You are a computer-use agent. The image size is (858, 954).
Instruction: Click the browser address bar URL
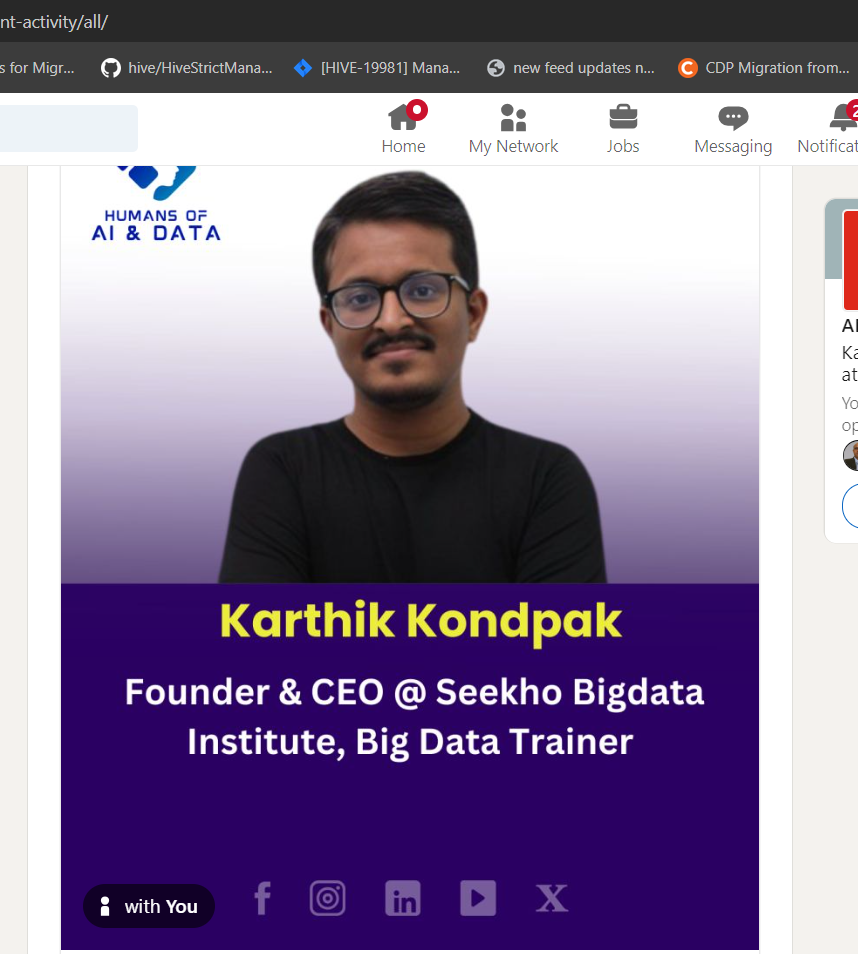(54, 22)
